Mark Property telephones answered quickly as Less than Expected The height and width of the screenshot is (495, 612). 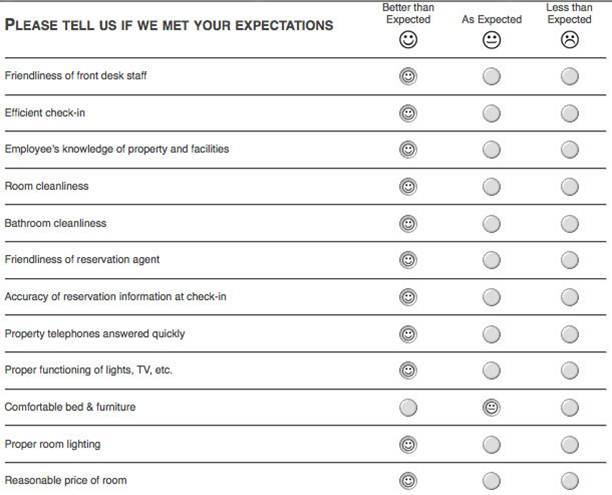[570, 334]
